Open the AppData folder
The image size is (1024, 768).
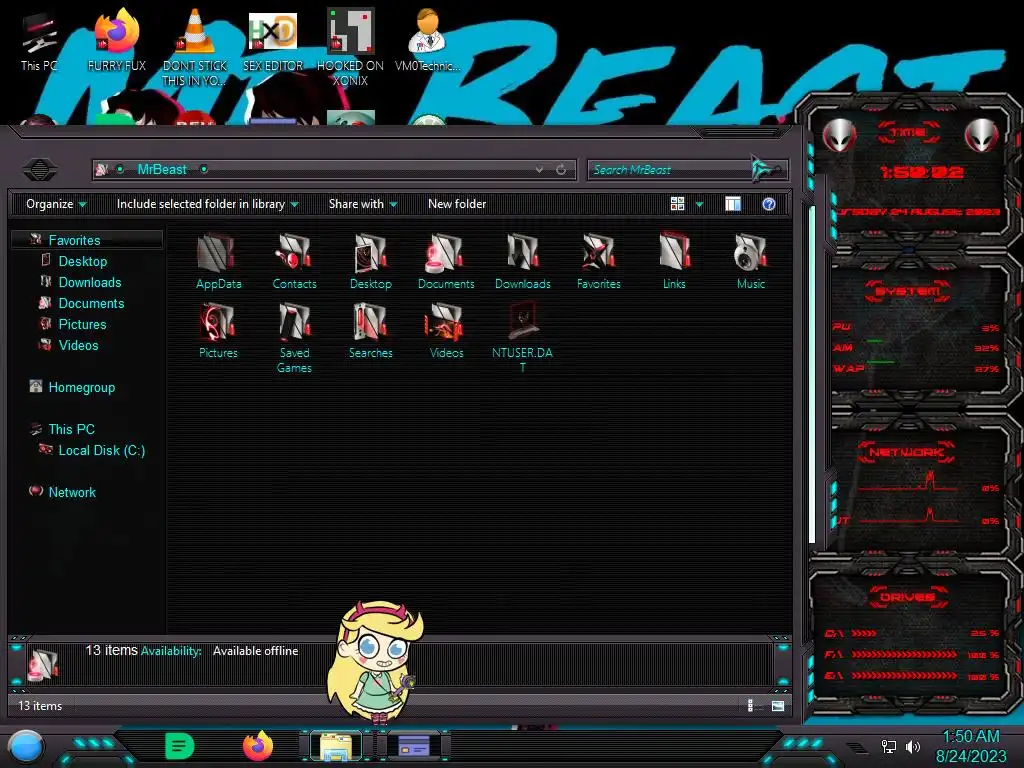[218, 261]
